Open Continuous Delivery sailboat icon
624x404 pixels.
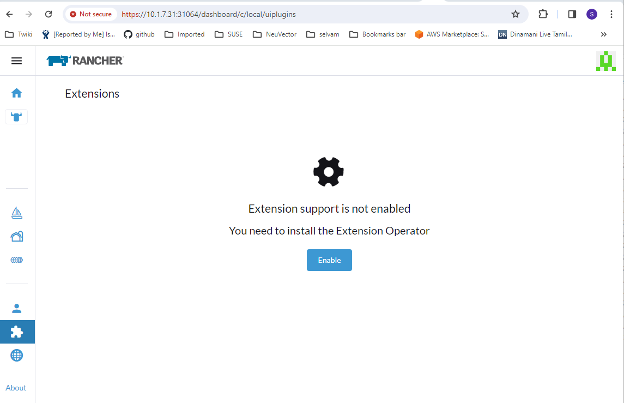(16, 213)
